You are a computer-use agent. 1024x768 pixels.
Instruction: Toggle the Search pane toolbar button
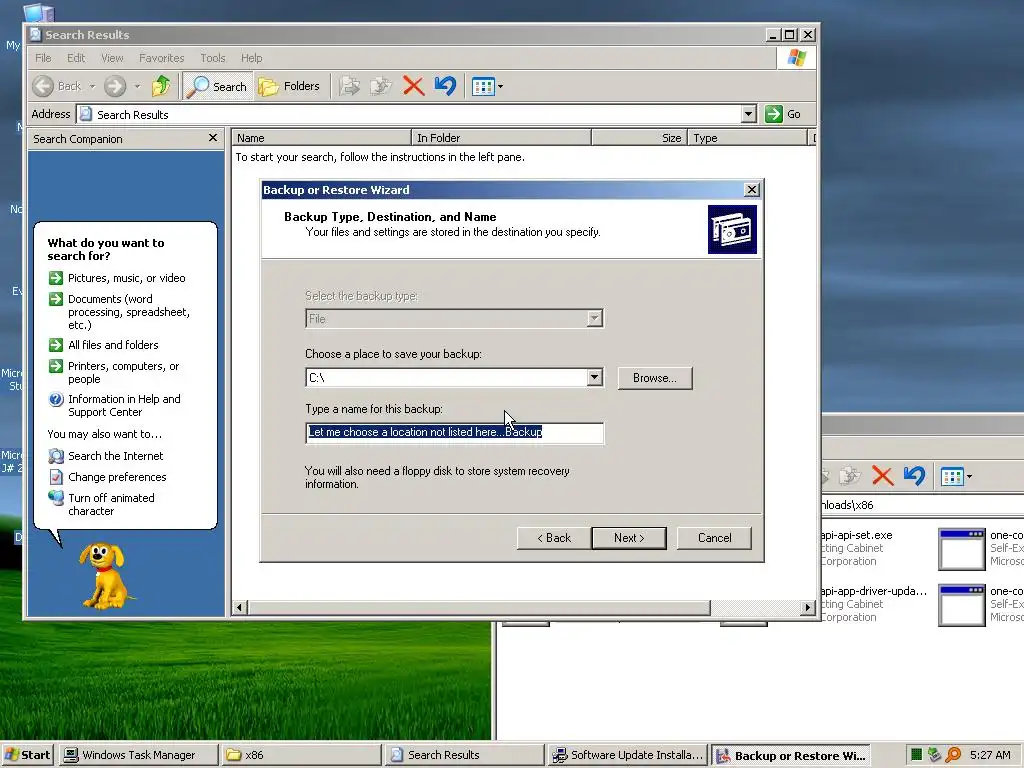[x=217, y=86]
